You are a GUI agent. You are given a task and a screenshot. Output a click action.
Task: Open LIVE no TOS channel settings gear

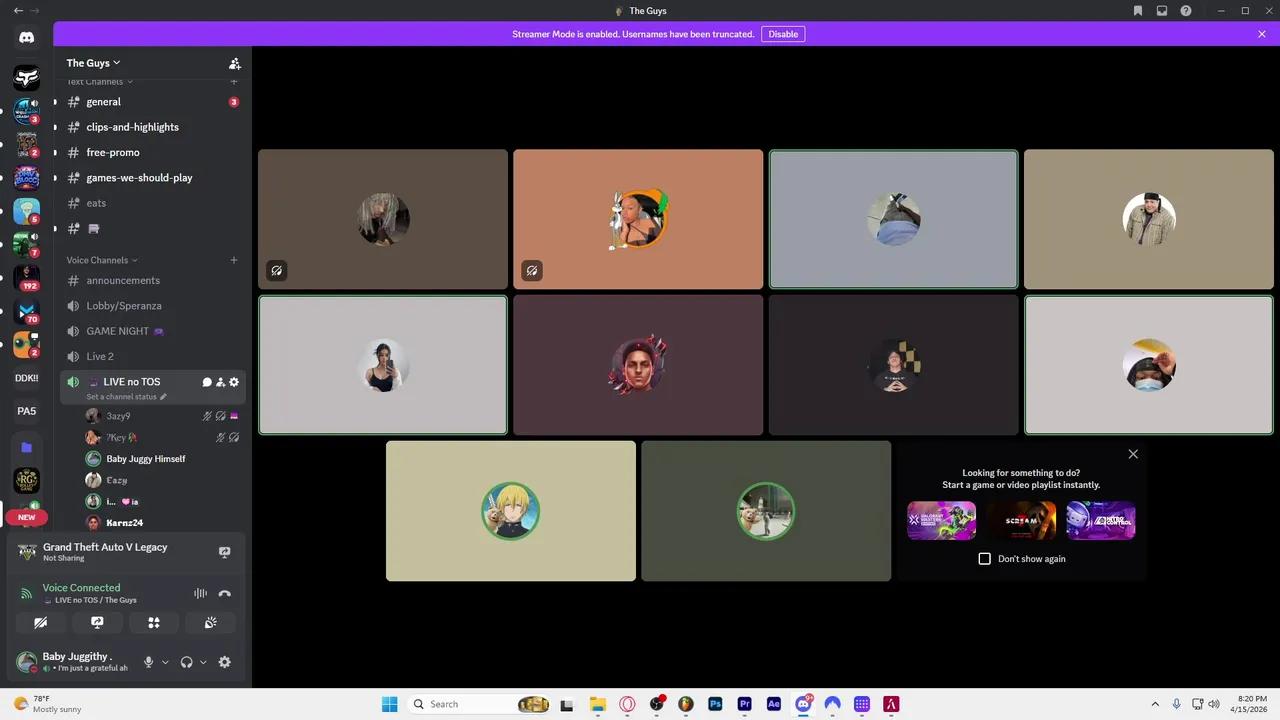click(x=234, y=382)
